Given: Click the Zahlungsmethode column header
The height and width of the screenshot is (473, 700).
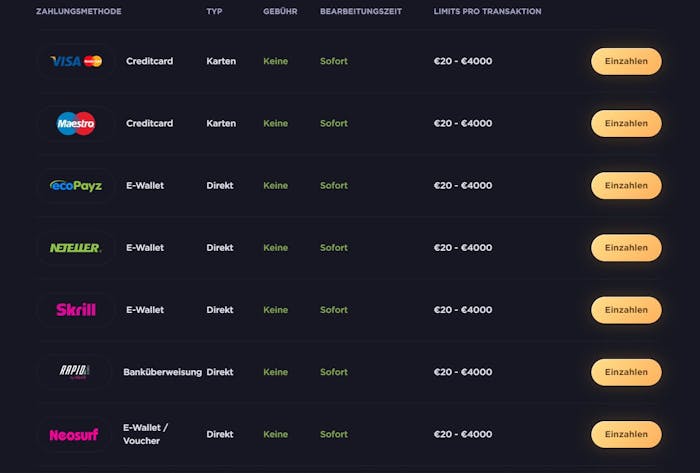Looking at the screenshot, I should [79, 12].
